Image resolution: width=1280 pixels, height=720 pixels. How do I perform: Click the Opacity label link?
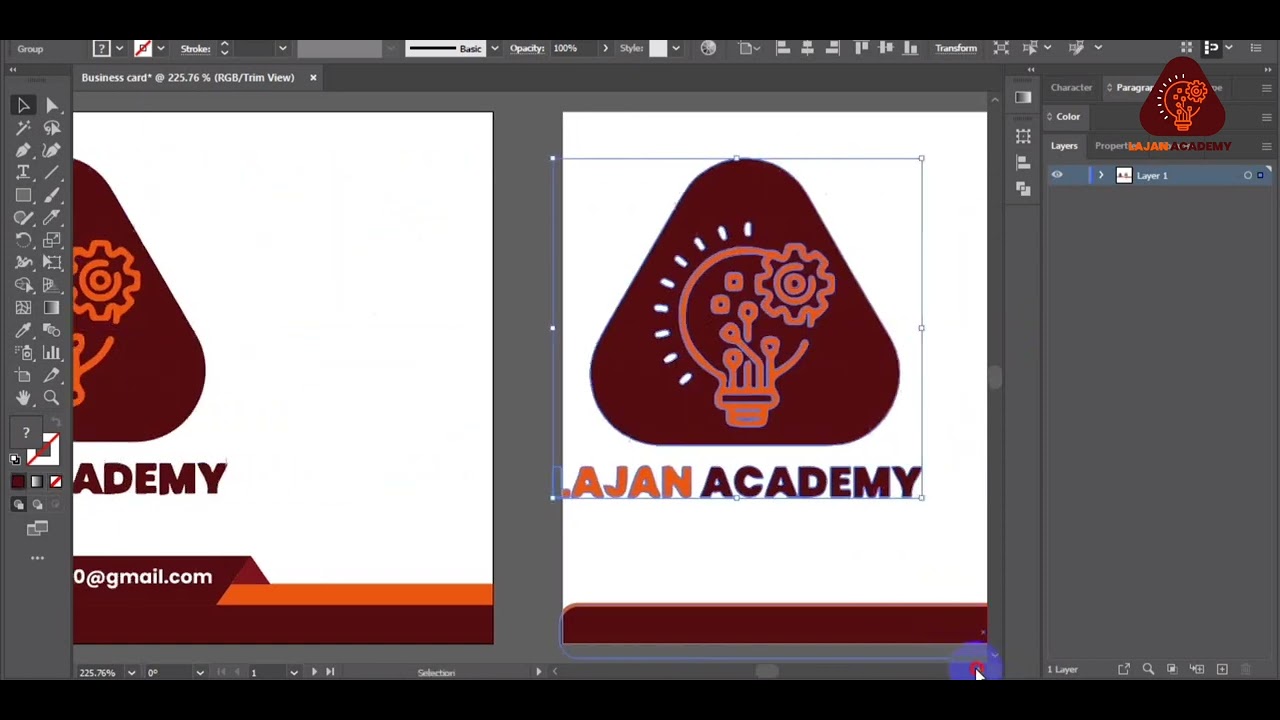tap(526, 48)
